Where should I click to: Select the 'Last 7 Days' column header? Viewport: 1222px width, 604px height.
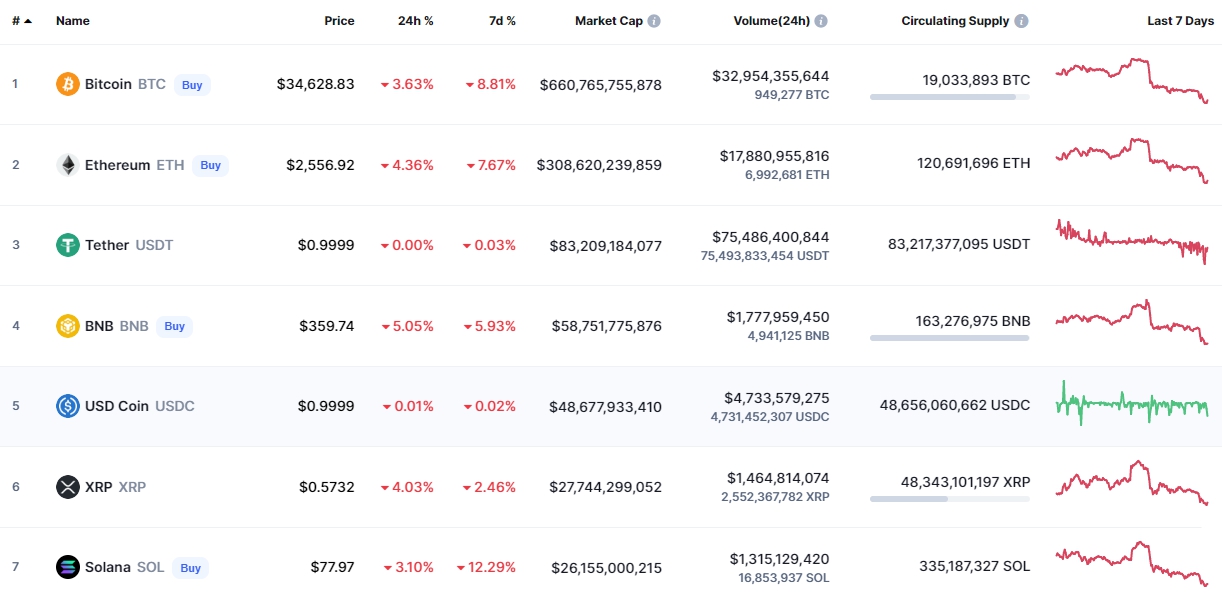1180,21
